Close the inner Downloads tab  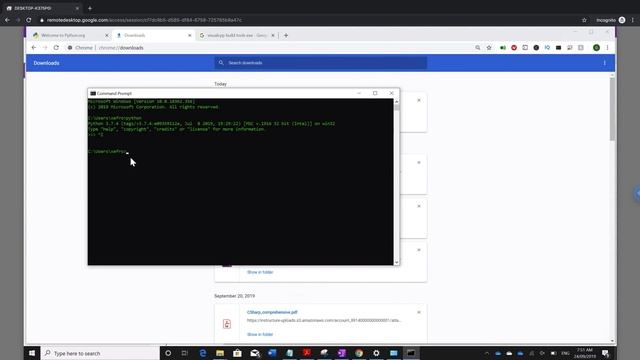pyautogui.click(x=189, y=36)
